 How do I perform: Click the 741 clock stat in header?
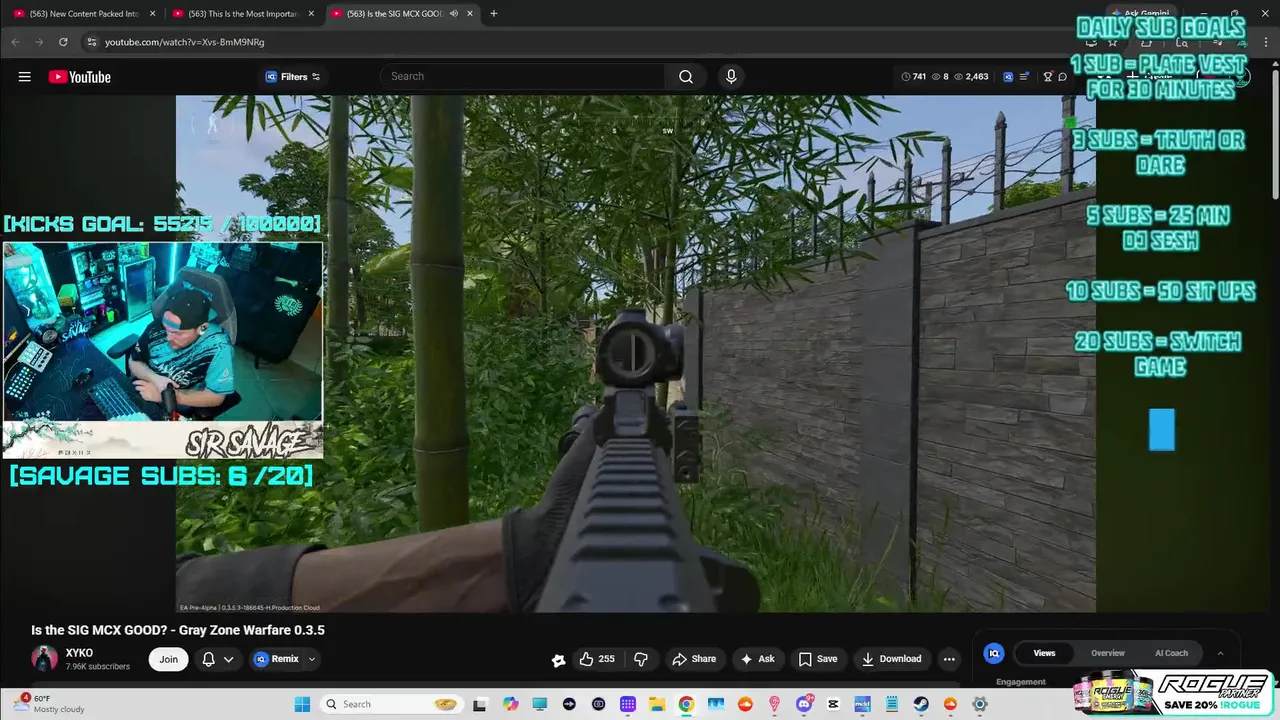[x=914, y=76]
